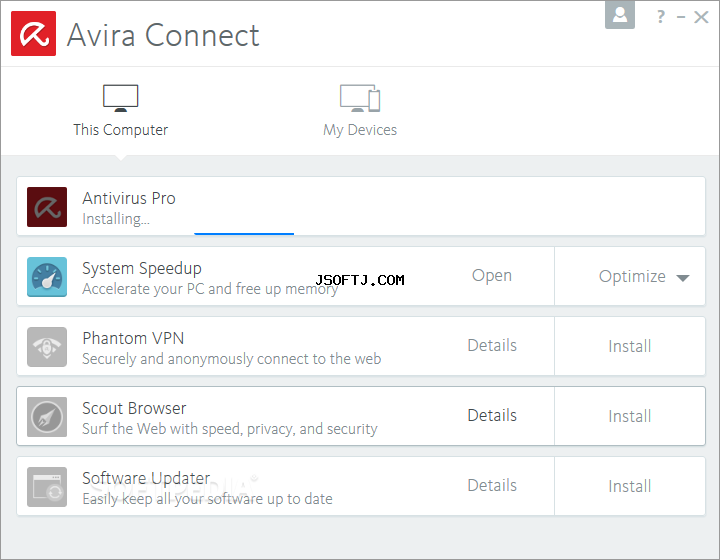Minimize the Avira Connect window
Image resolution: width=720 pixels, height=560 pixels.
tap(681, 17)
